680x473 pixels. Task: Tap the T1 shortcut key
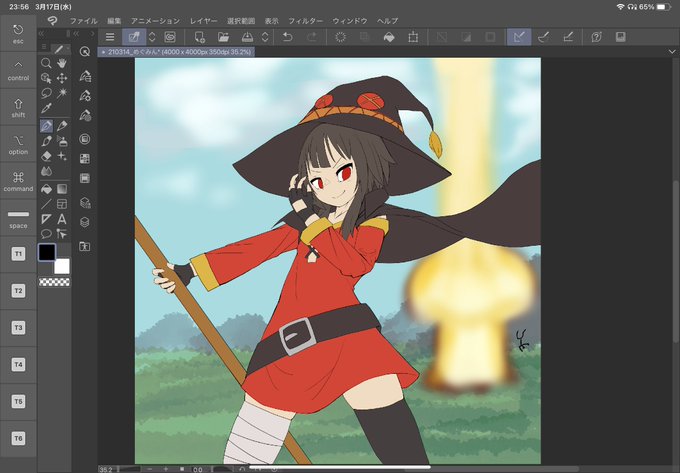click(x=18, y=254)
